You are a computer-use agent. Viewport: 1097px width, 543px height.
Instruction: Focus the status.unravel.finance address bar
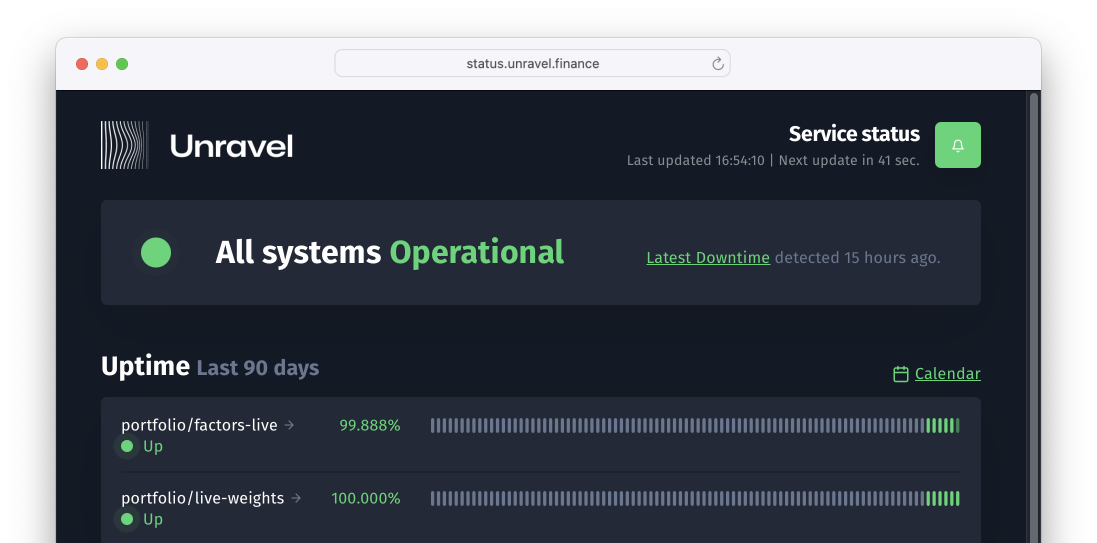pyautogui.click(x=532, y=64)
